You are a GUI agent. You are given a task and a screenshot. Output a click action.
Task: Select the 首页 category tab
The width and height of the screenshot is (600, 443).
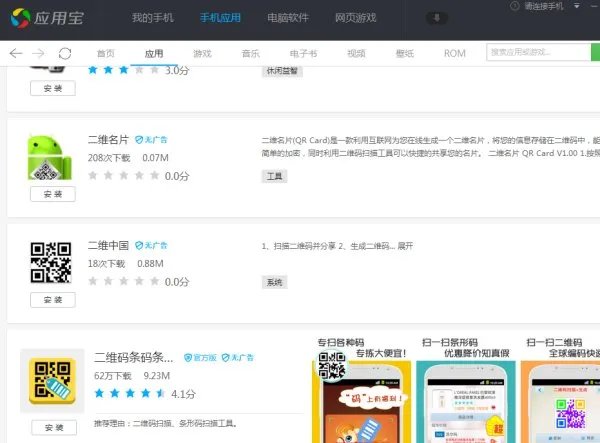106,53
